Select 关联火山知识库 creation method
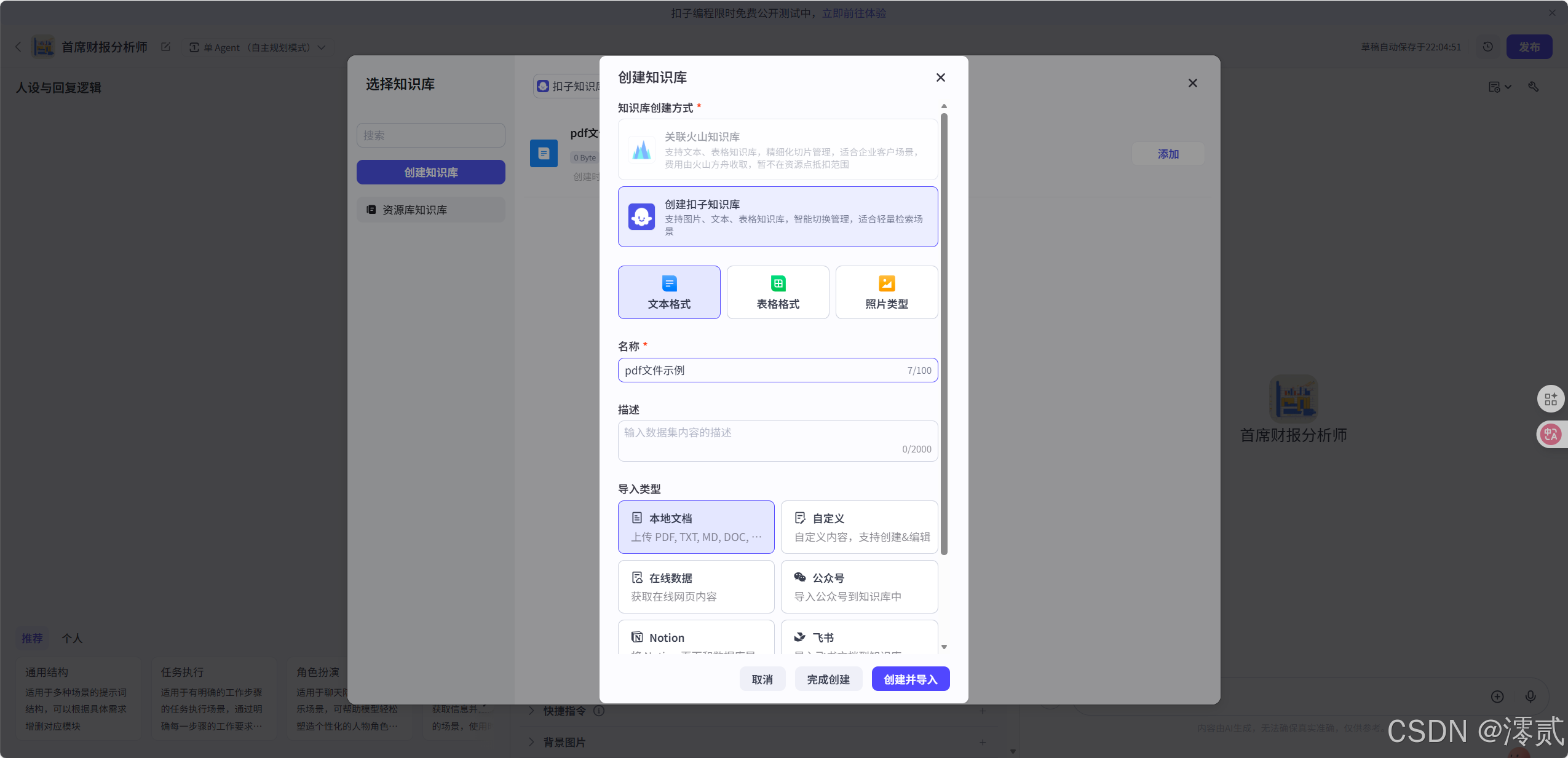The width and height of the screenshot is (1568, 758). click(x=777, y=149)
